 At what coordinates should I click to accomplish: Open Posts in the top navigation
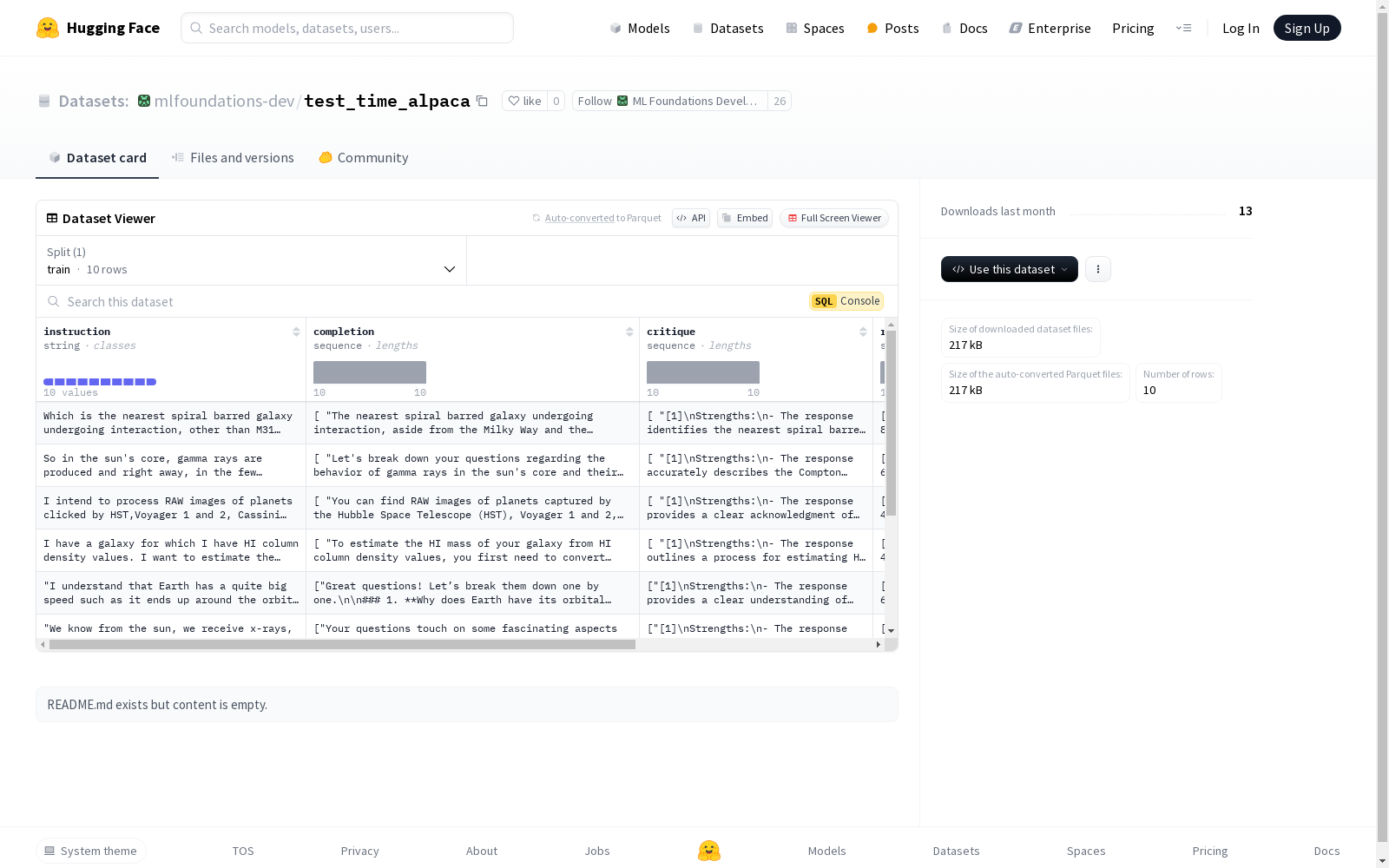pos(892,28)
